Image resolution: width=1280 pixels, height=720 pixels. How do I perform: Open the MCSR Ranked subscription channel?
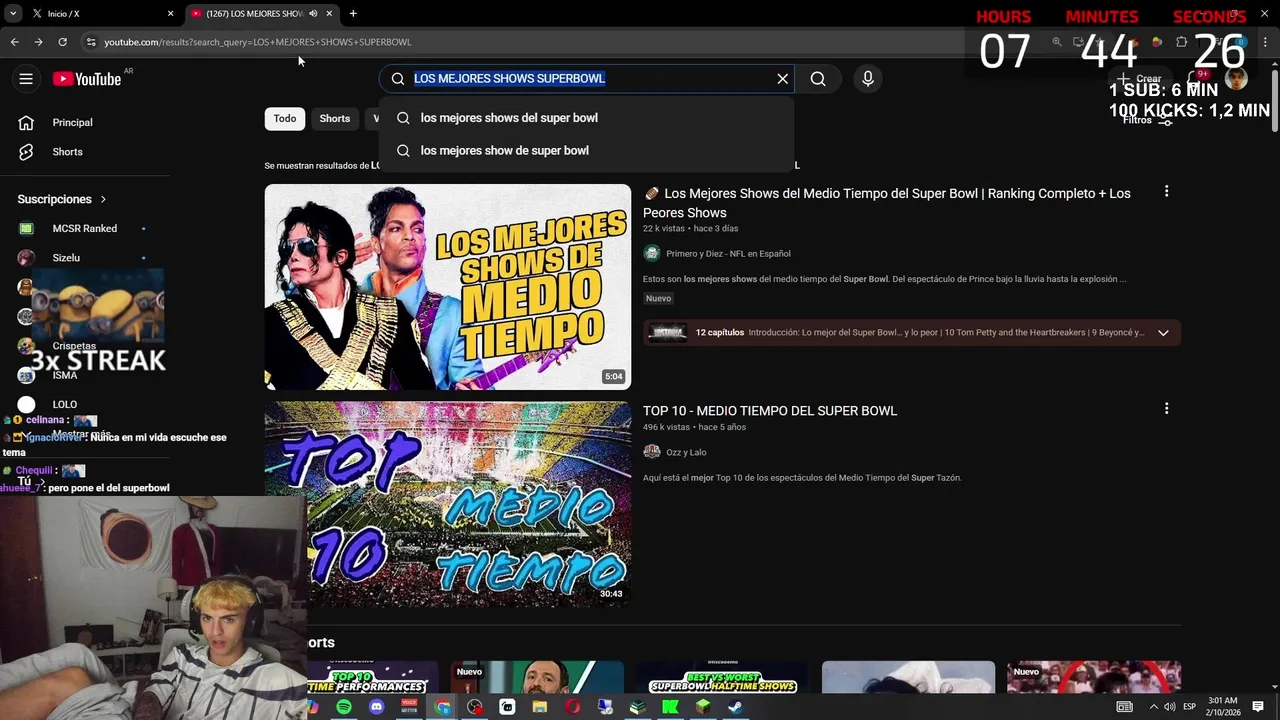84,229
